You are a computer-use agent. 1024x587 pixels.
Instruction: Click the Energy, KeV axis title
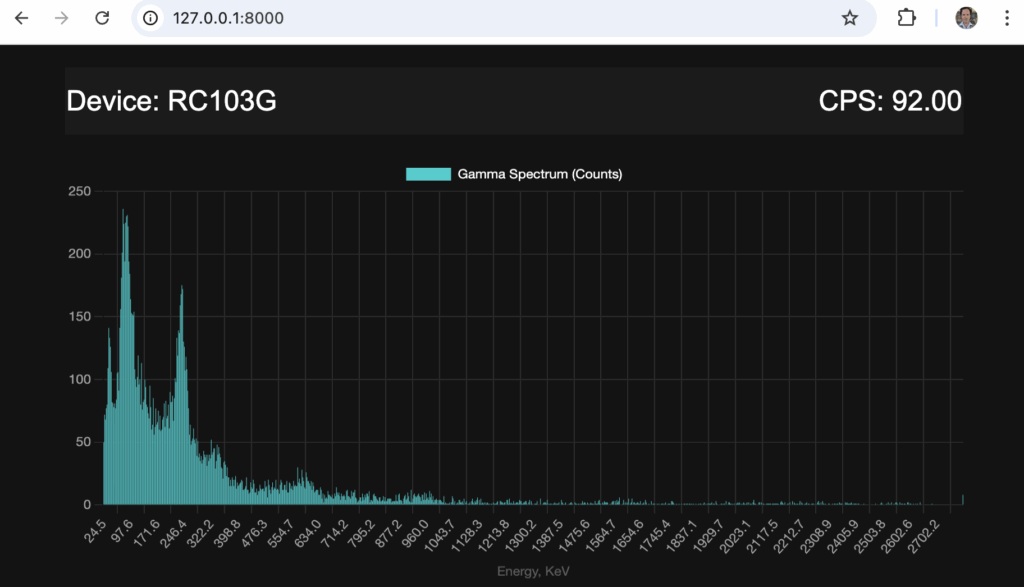(533, 571)
